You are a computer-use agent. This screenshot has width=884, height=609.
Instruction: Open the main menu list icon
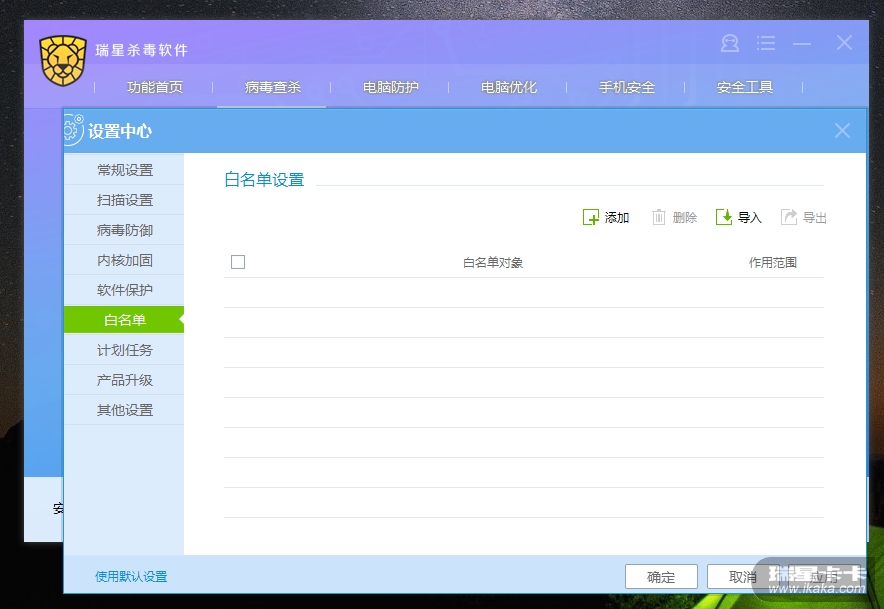[766, 43]
